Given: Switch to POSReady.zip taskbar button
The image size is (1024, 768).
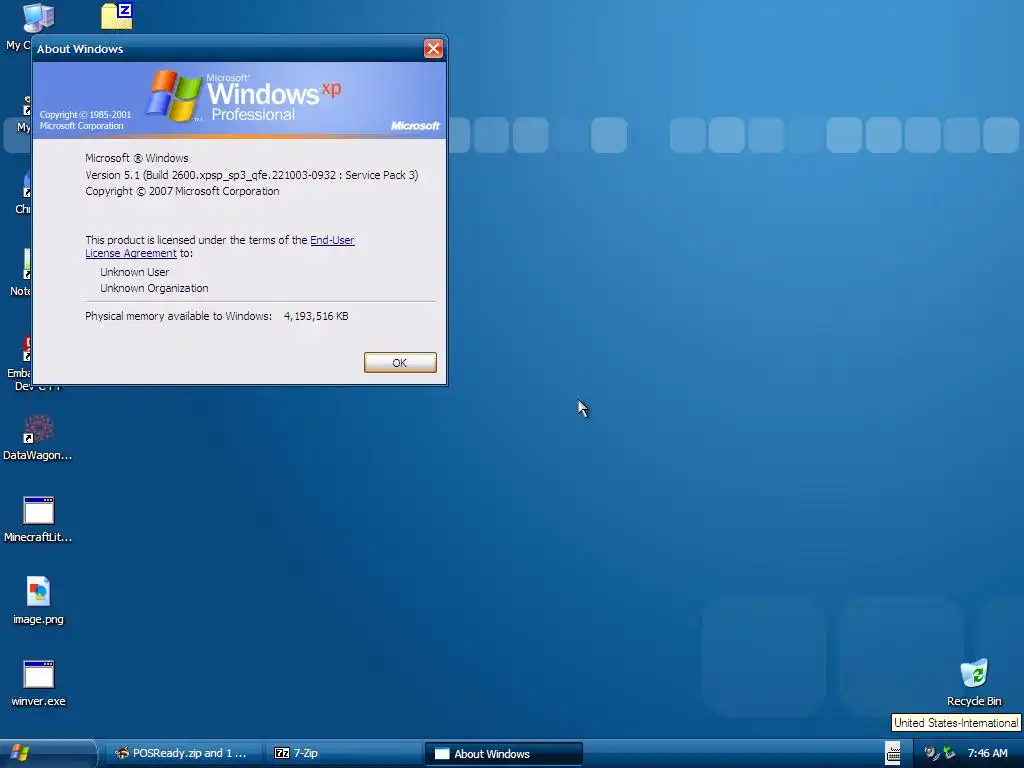Looking at the screenshot, I should 183,754.
